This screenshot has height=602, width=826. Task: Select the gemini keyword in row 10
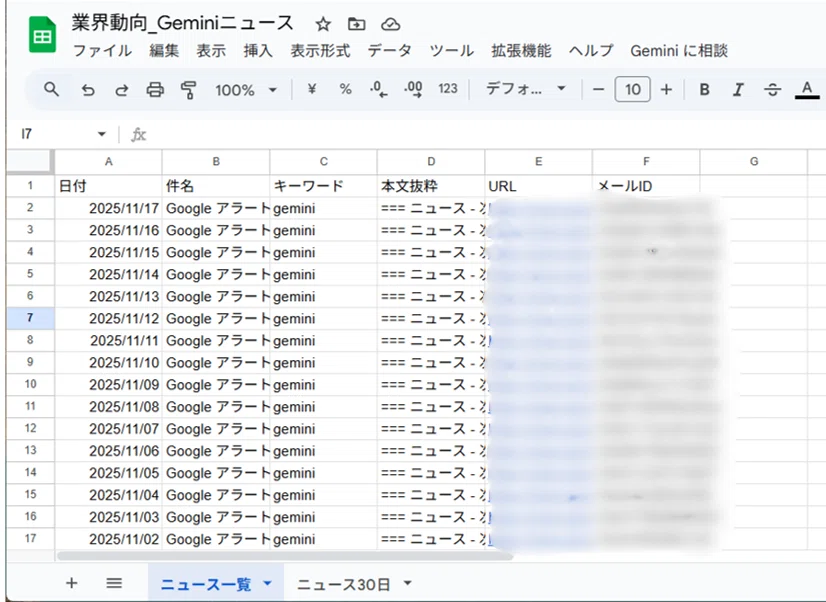[323, 385]
